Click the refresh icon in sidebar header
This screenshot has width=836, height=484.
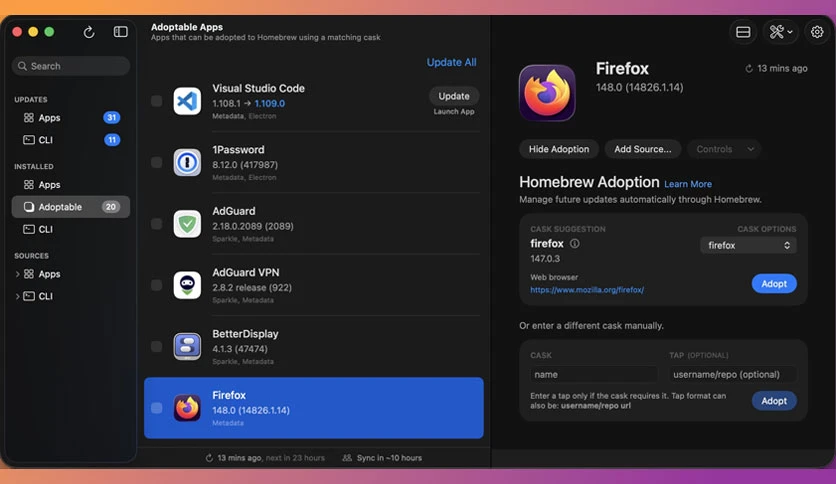pos(89,32)
